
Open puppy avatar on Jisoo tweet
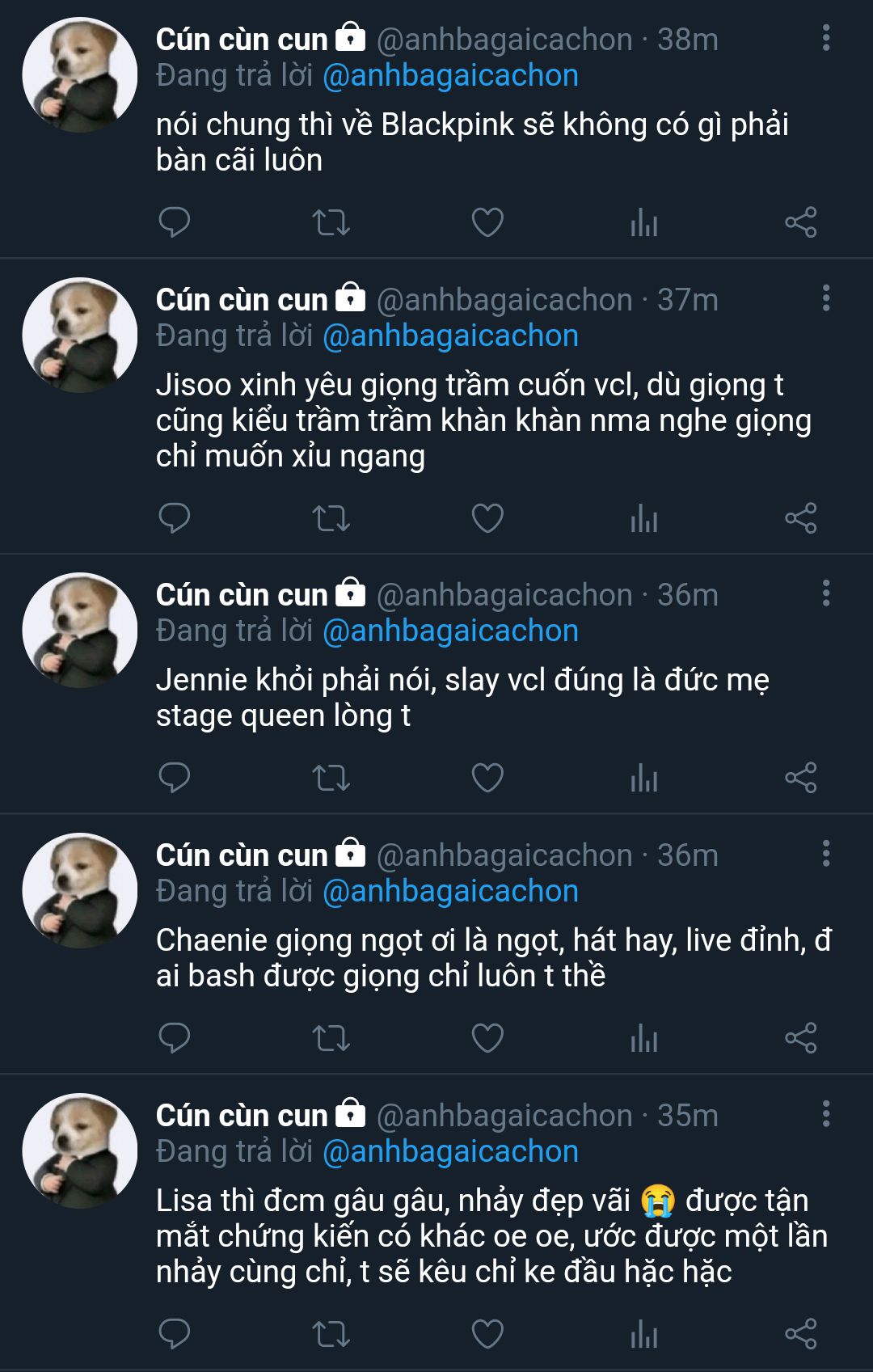tap(79, 335)
